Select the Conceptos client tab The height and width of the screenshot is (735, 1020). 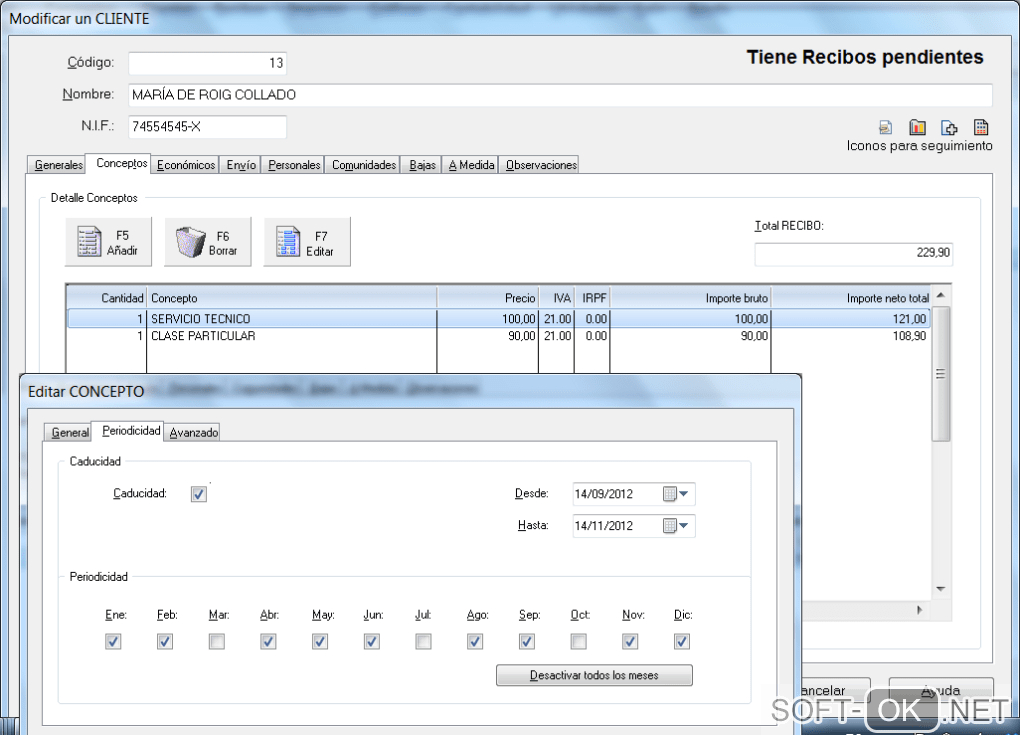[120, 163]
